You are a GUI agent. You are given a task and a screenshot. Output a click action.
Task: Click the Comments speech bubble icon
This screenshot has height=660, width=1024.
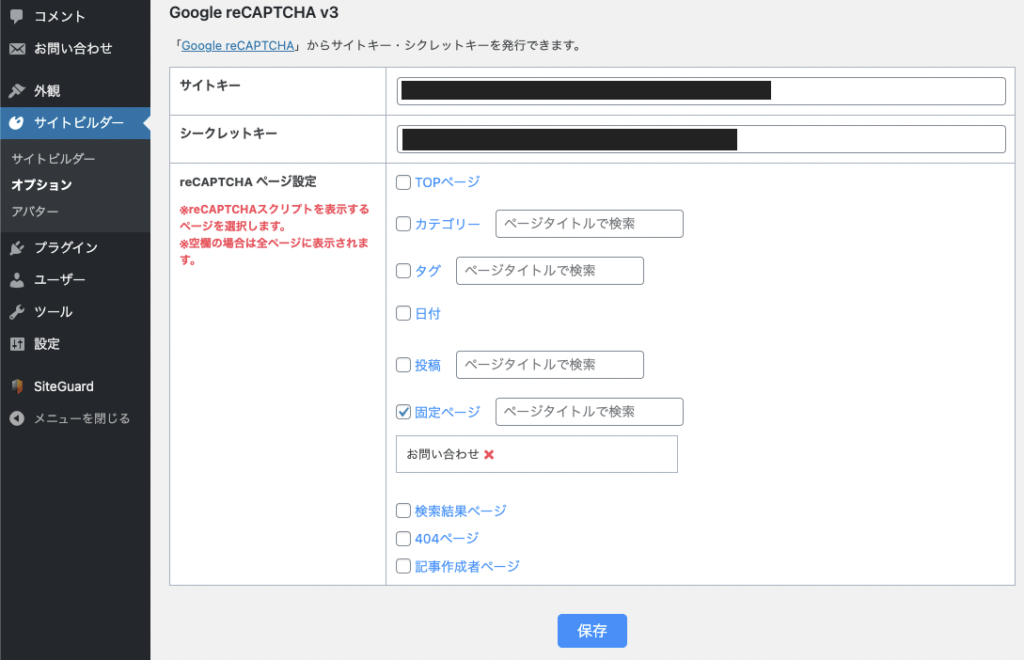[x=17, y=16]
